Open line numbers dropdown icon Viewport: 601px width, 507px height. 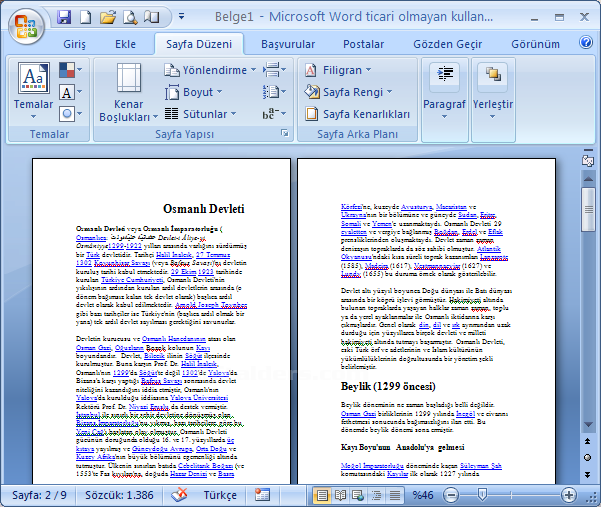coord(274,92)
